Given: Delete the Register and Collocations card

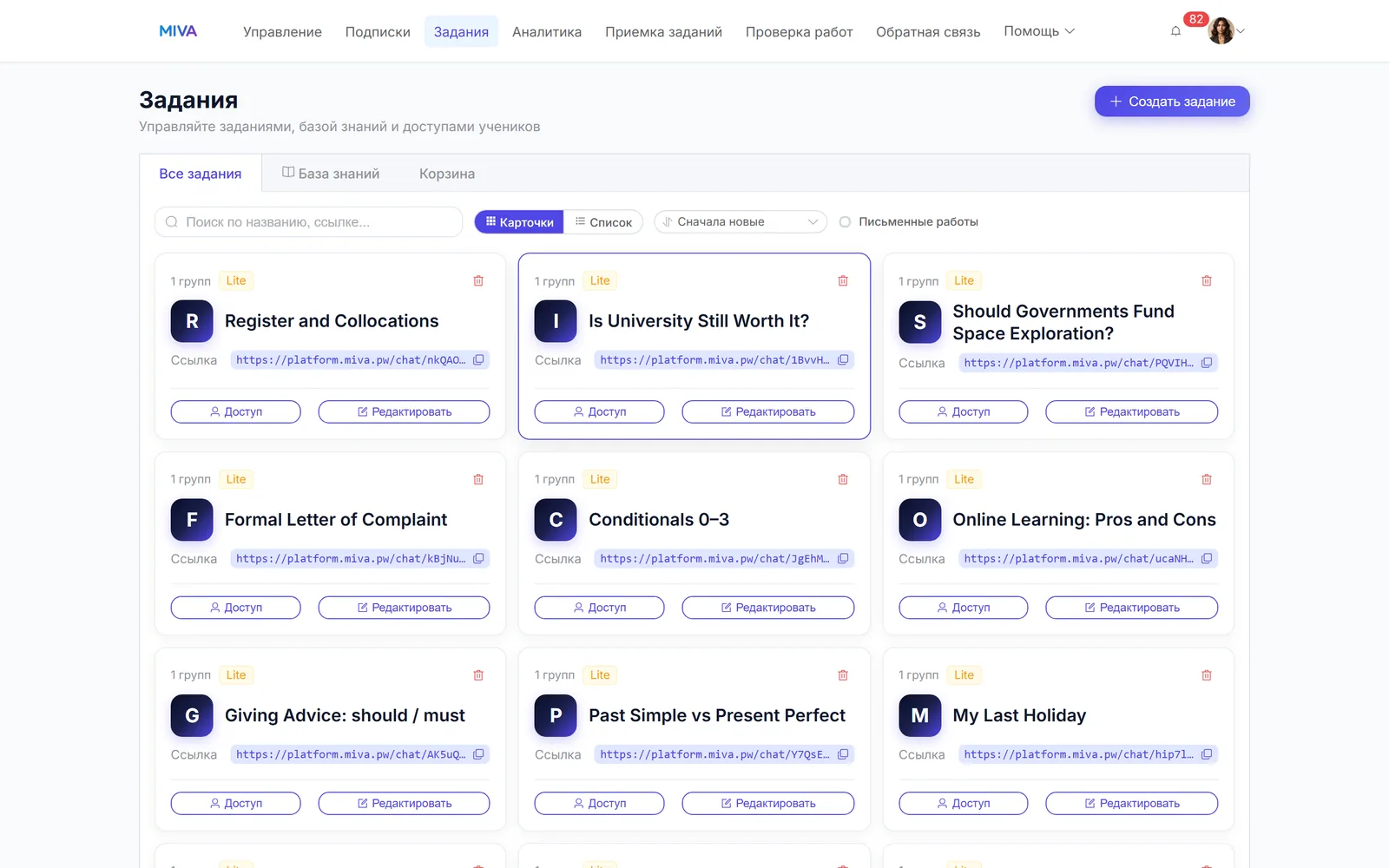Looking at the screenshot, I should point(478,280).
